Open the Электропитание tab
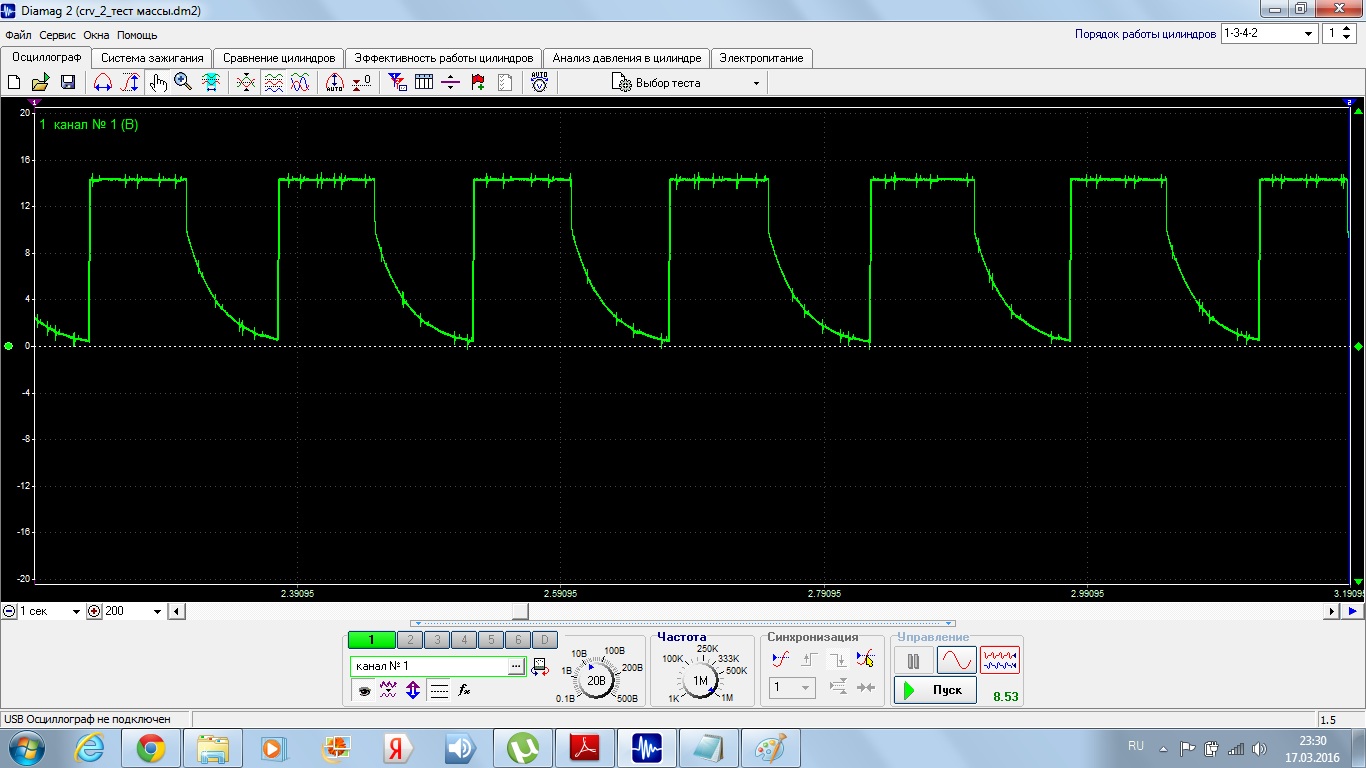 (x=761, y=58)
